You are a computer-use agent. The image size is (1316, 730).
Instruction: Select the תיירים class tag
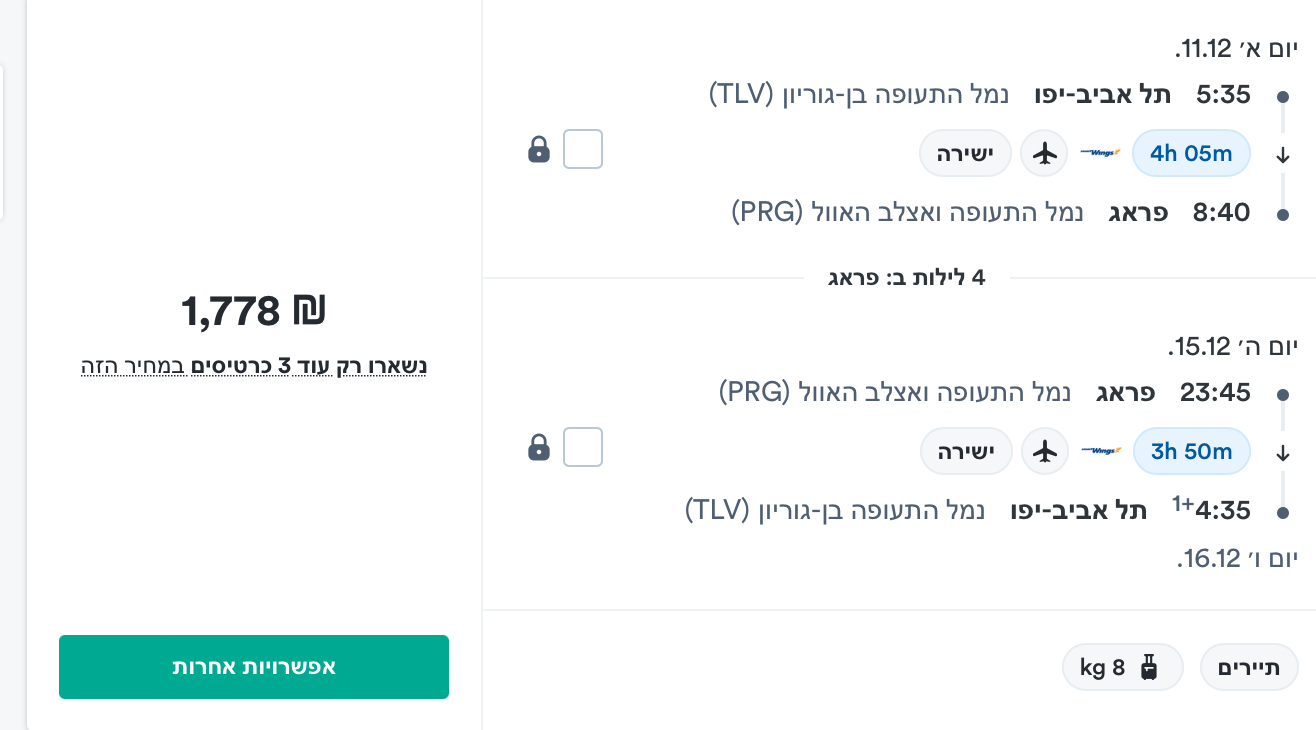click(x=1248, y=667)
